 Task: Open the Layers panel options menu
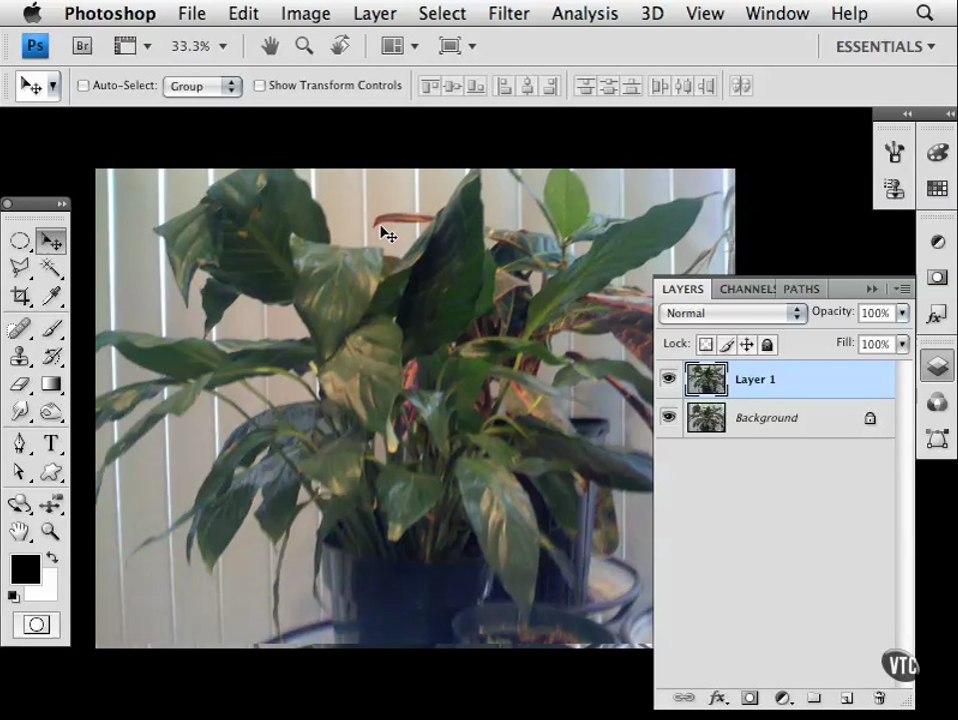[x=902, y=288]
